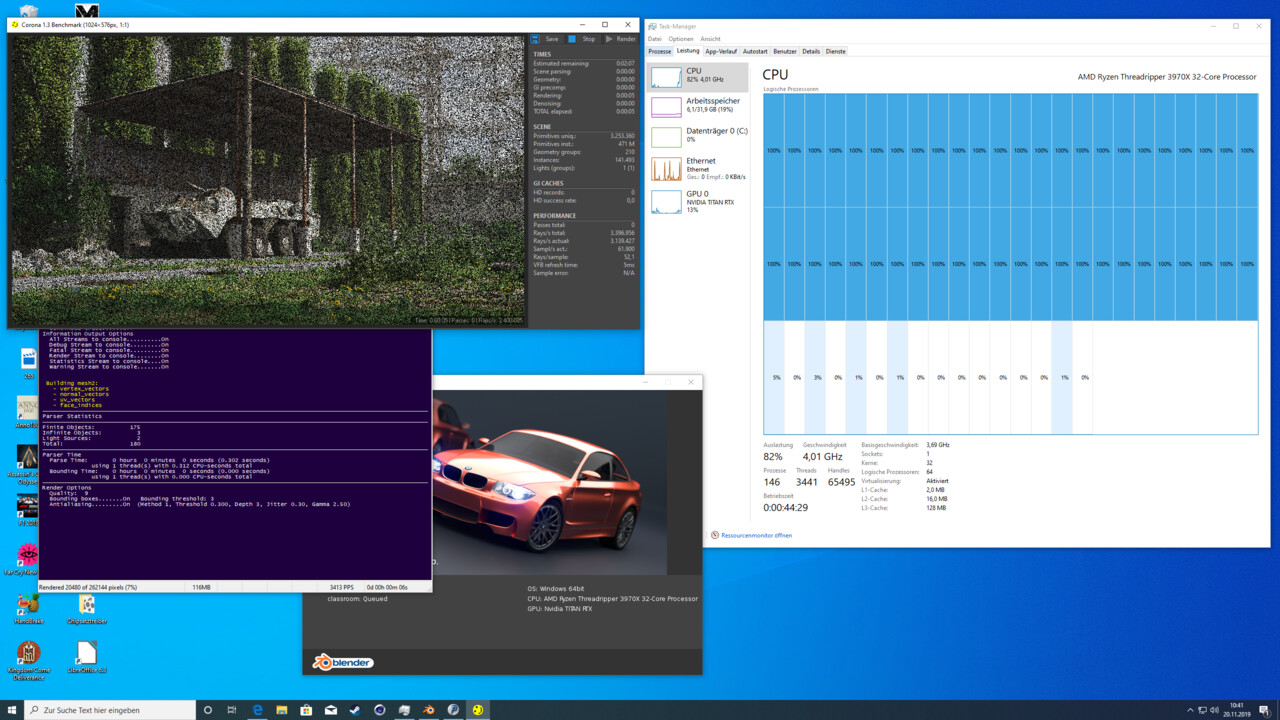Select the 265 video file desktop icon
1280x720 pixels.
pos(29,362)
